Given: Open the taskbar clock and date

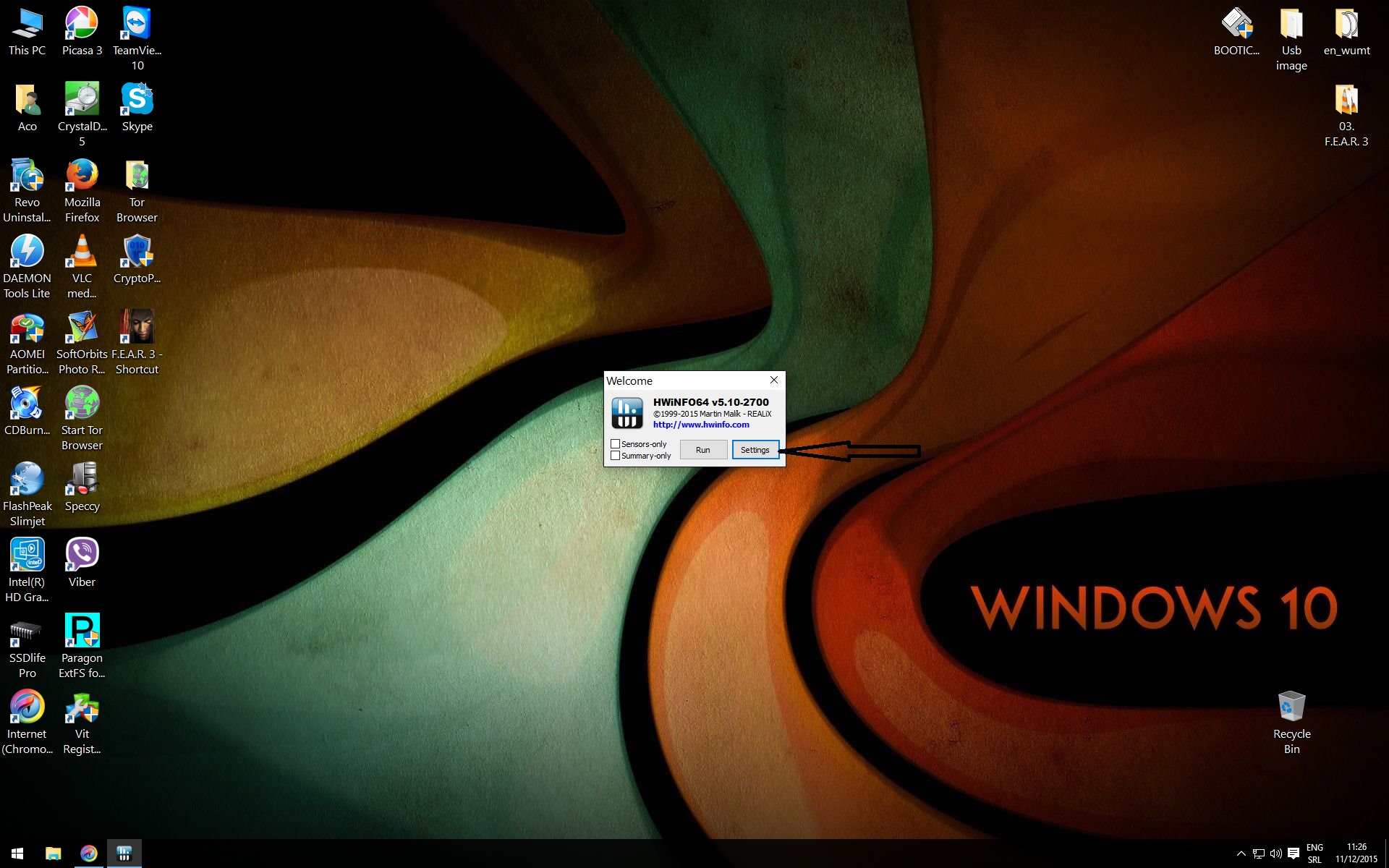Looking at the screenshot, I should [1356, 854].
